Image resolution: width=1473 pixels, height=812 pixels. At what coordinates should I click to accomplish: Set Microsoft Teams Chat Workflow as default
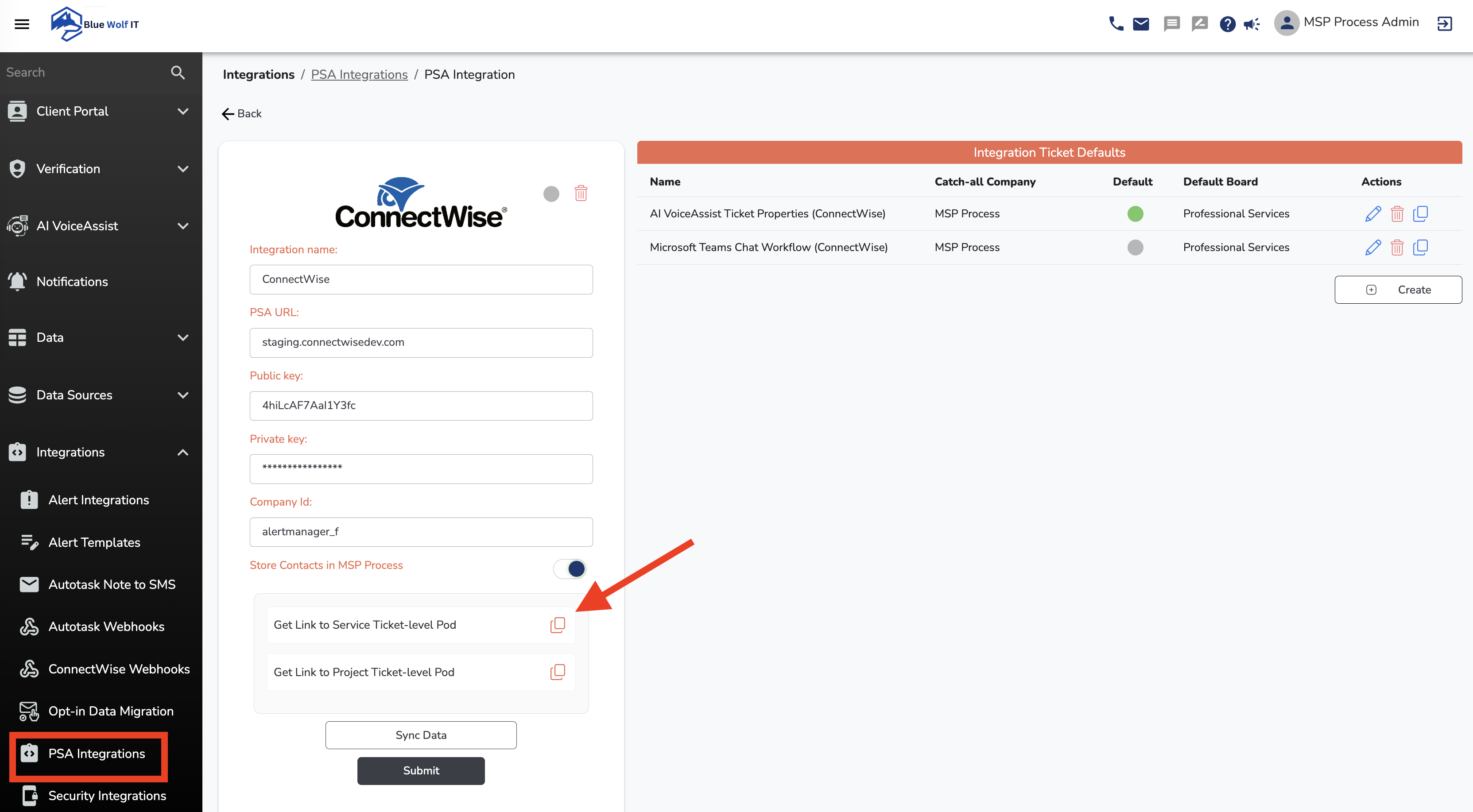point(1135,247)
